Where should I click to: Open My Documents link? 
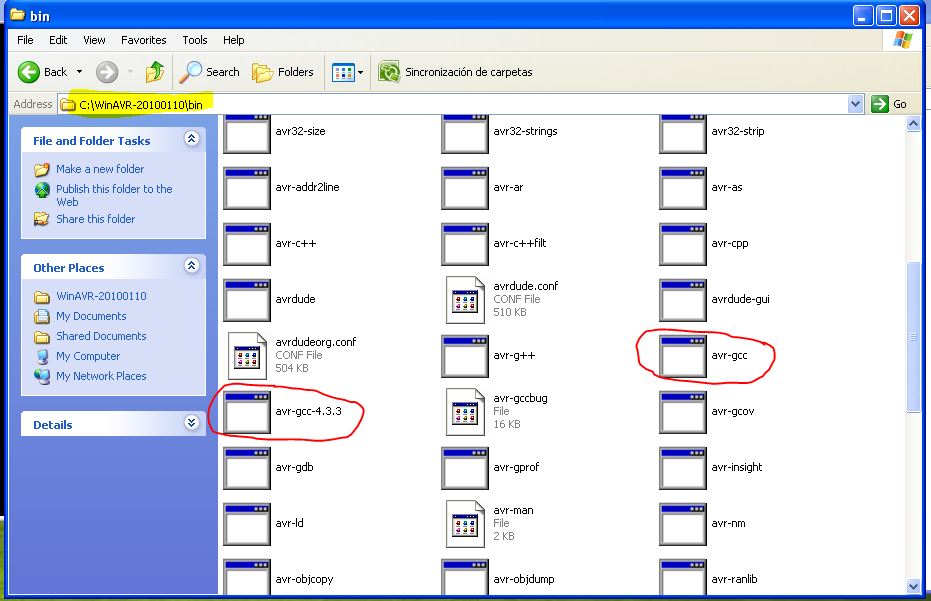pyautogui.click(x=91, y=317)
